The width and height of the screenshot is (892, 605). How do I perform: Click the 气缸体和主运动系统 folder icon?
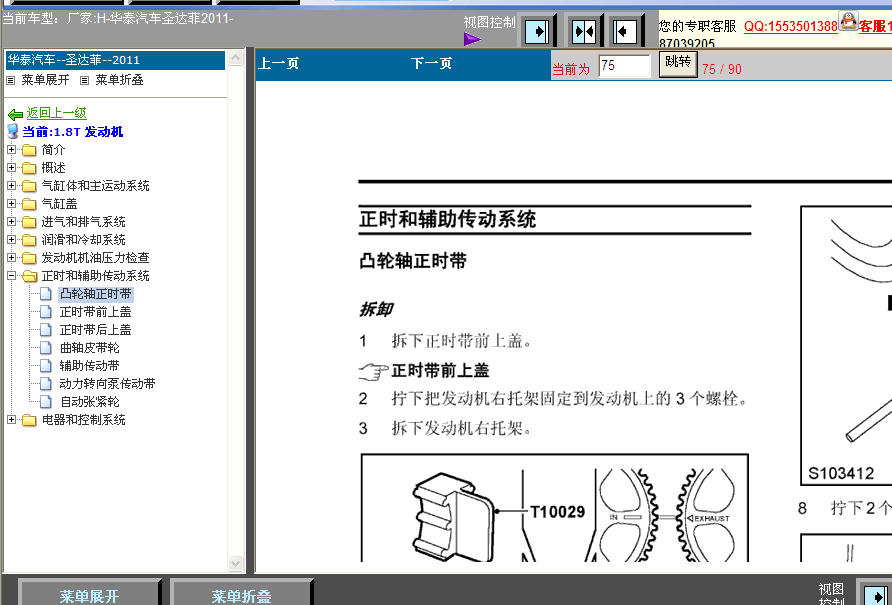point(29,186)
